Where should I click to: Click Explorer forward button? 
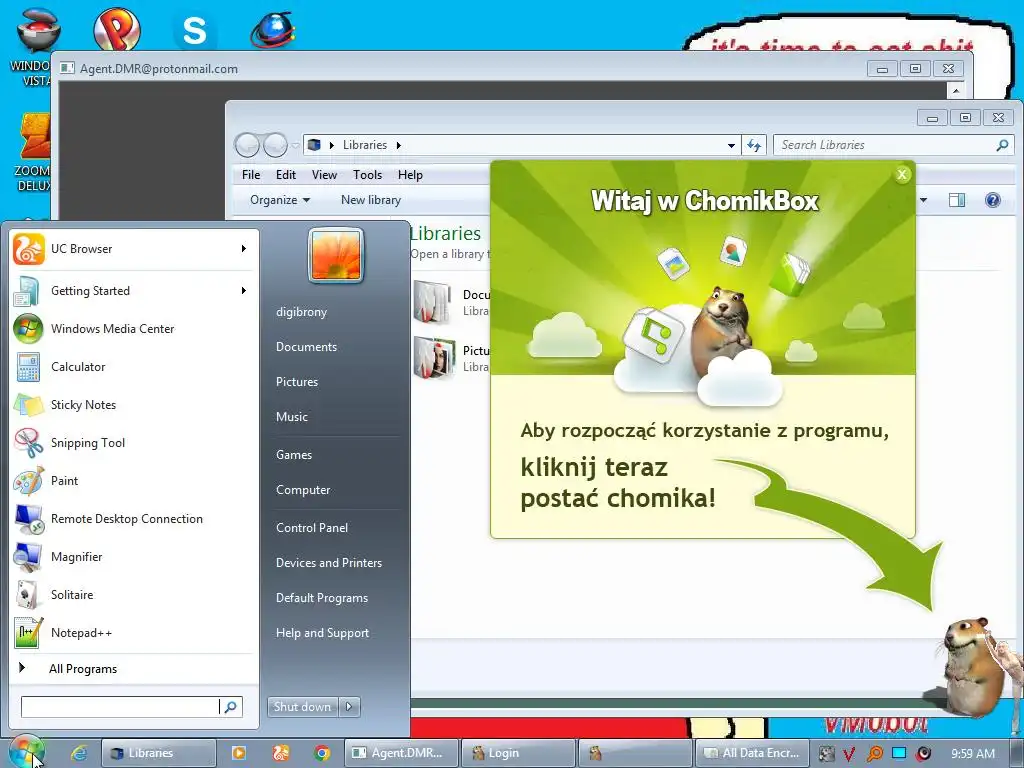pos(275,145)
